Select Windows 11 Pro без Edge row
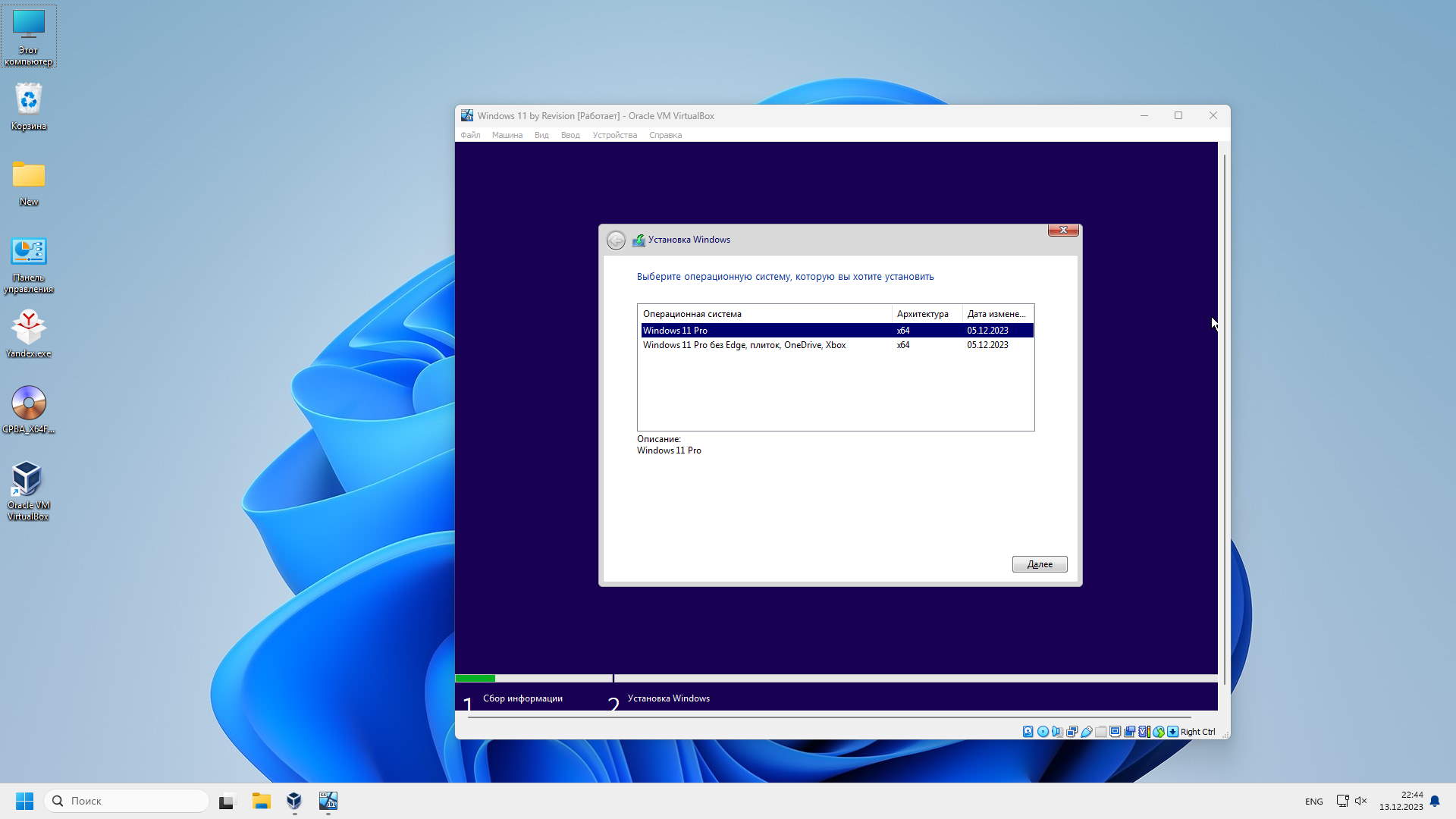Viewport: 1456px width, 819px height. click(744, 345)
